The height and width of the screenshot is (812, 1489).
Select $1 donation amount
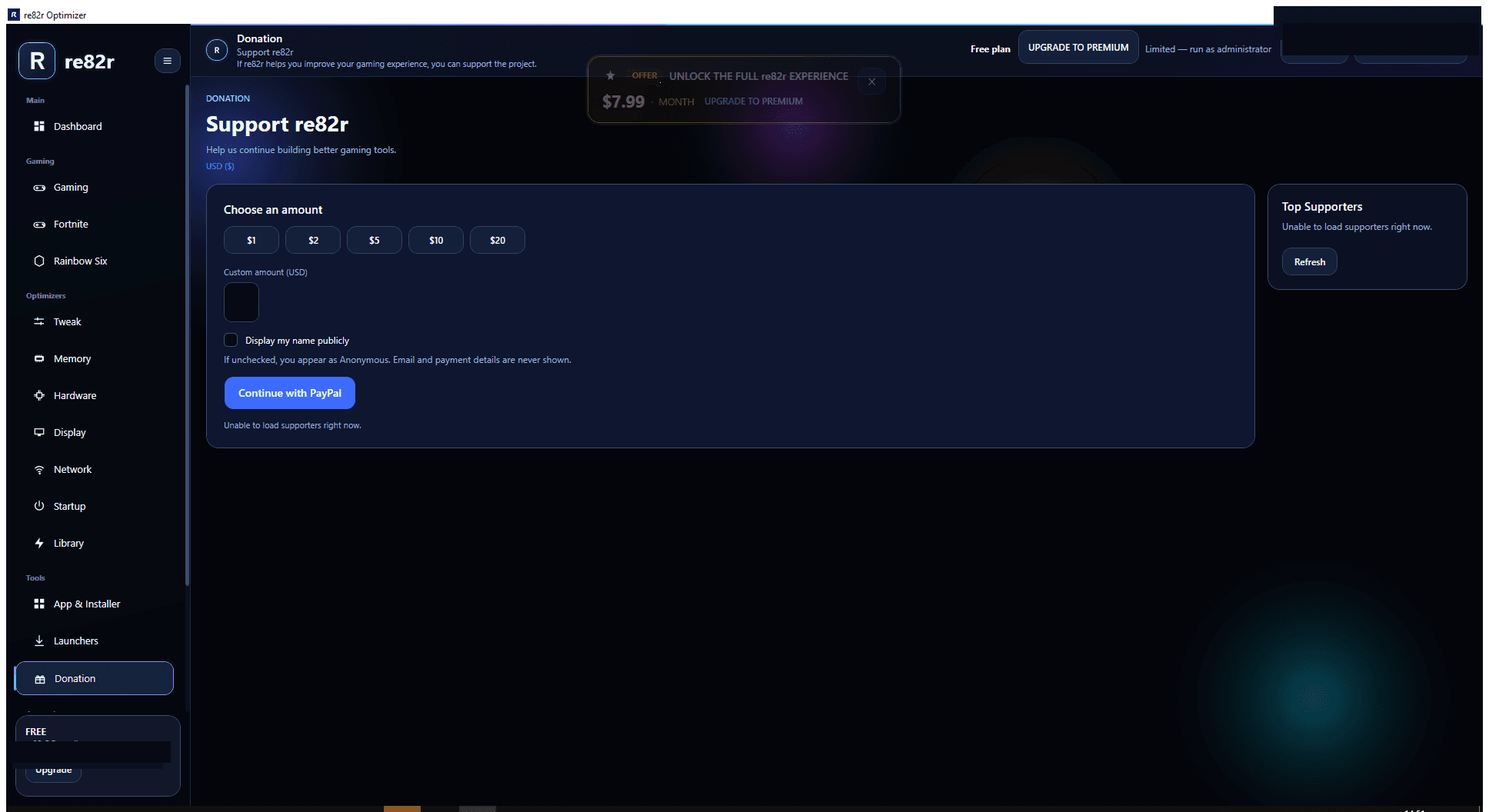251,240
